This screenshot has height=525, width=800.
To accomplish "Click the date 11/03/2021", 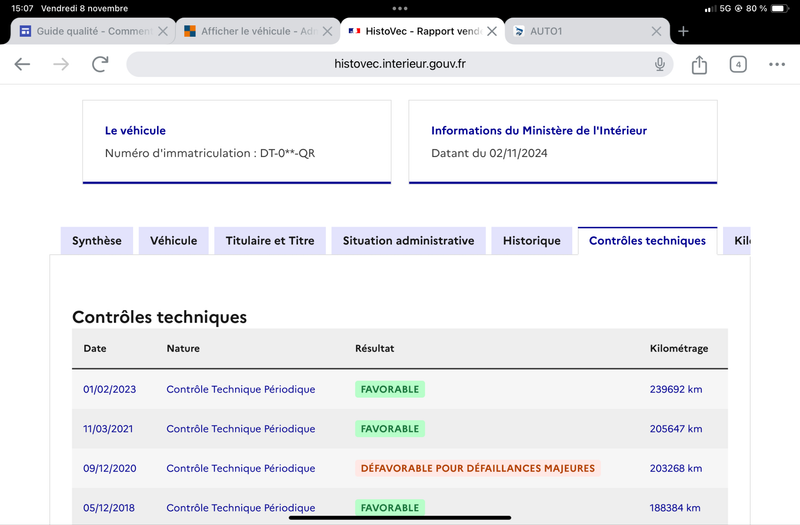I will coord(108,429).
